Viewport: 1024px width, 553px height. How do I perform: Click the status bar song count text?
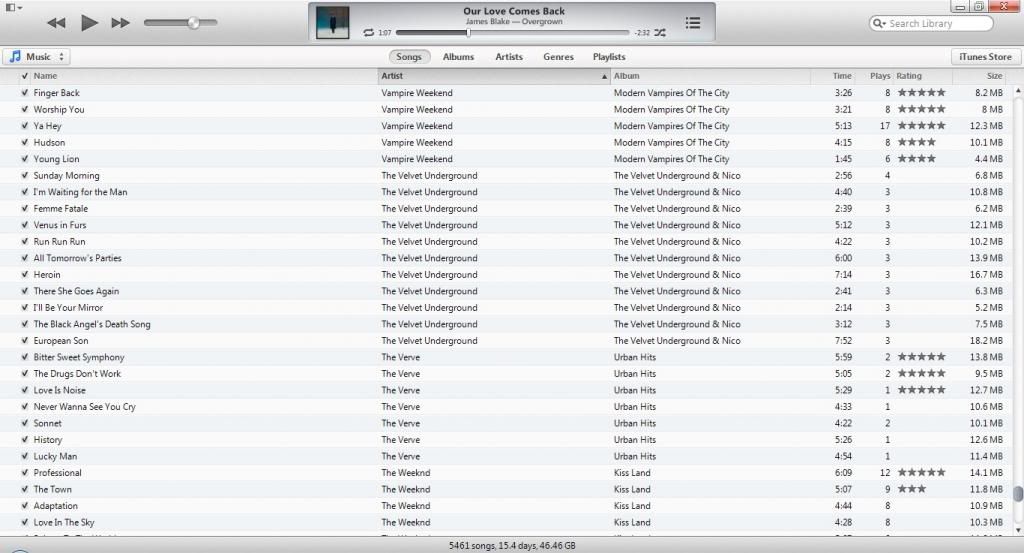(512, 546)
